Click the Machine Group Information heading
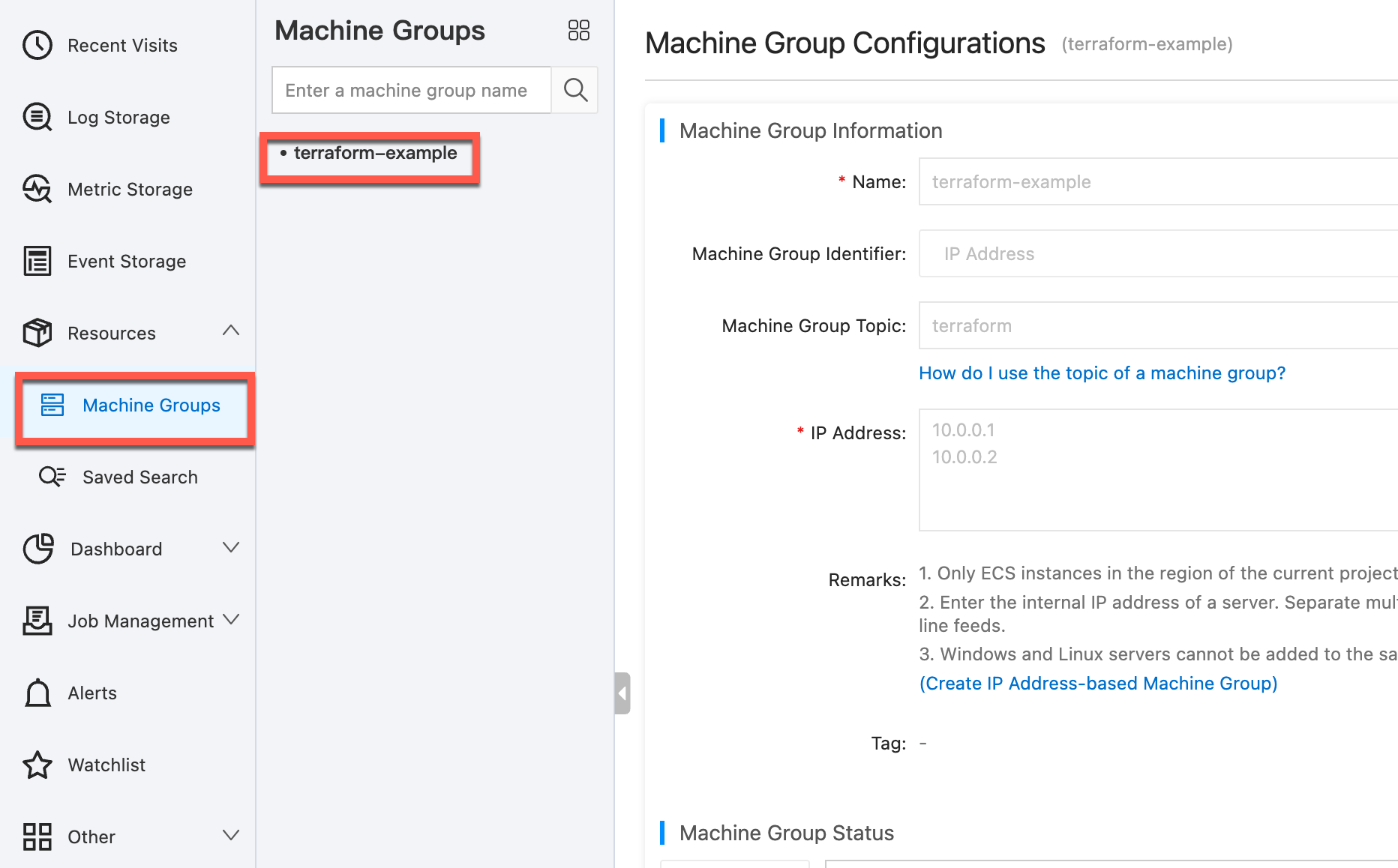Viewport: 1398px width, 868px height. click(811, 131)
